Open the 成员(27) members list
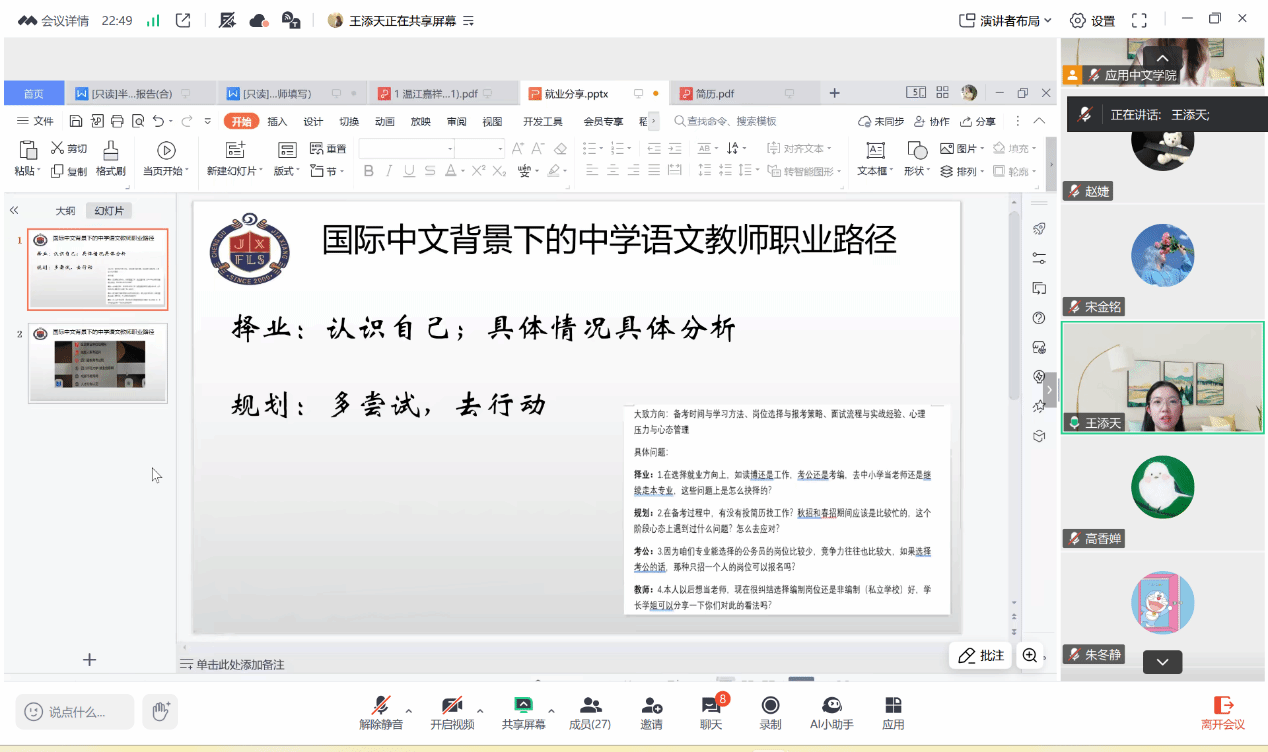The height and width of the screenshot is (752, 1268). [x=590, y=706]
